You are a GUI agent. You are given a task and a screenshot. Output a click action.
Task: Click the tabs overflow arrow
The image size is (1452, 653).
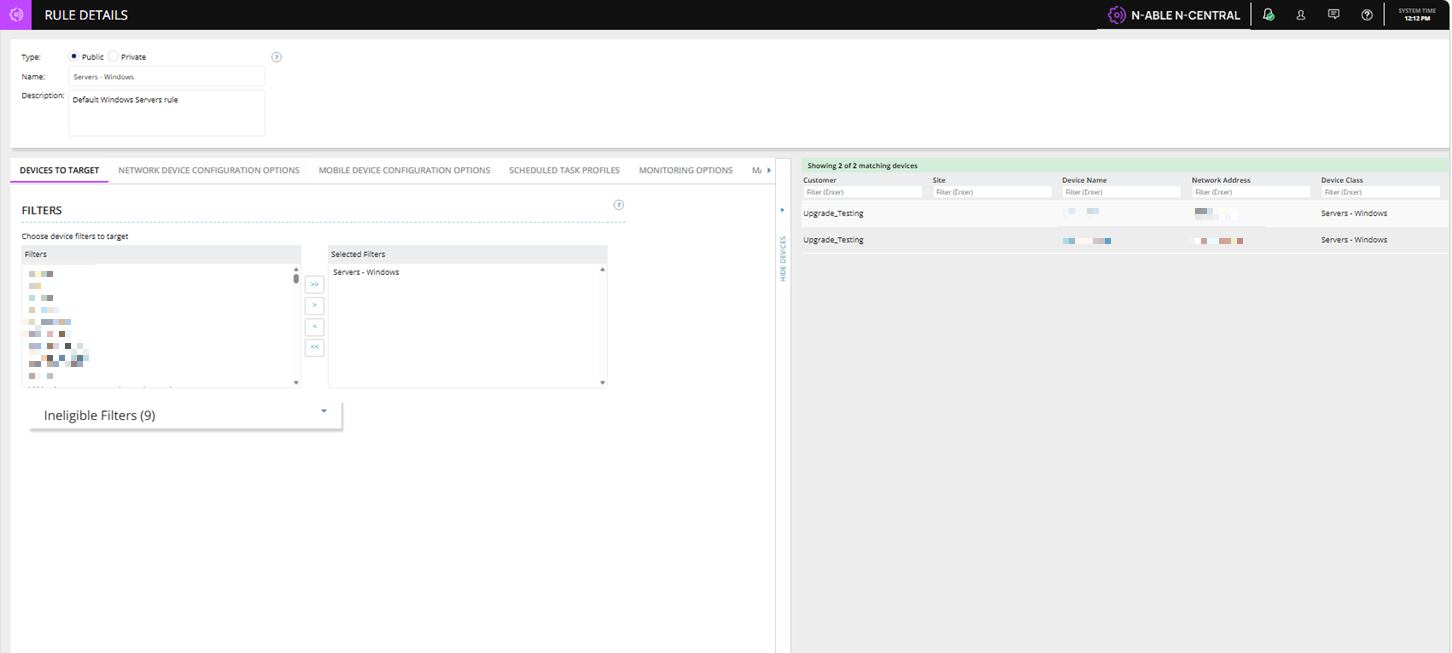pos(768,171)
